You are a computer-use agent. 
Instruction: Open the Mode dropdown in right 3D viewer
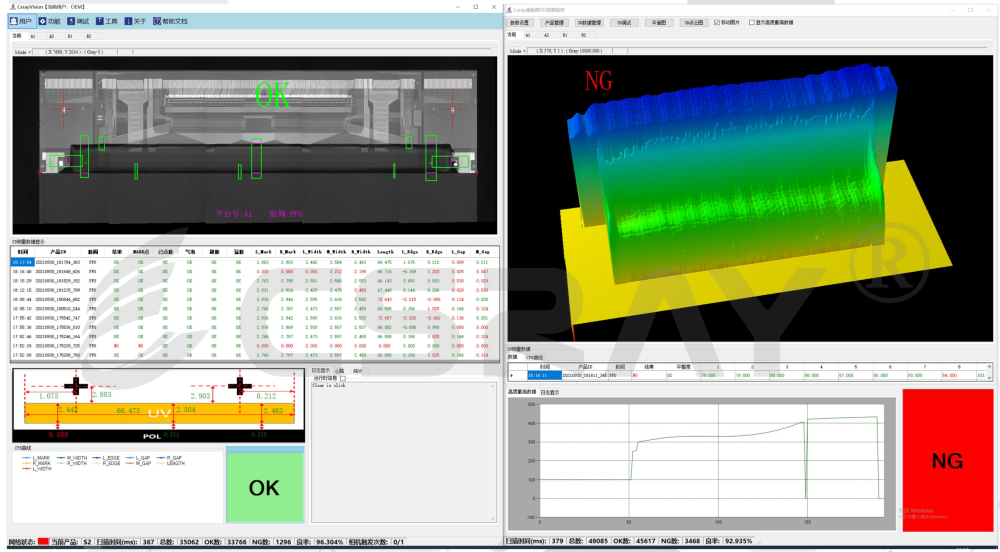pyautogui.click(x=516, y=50)
